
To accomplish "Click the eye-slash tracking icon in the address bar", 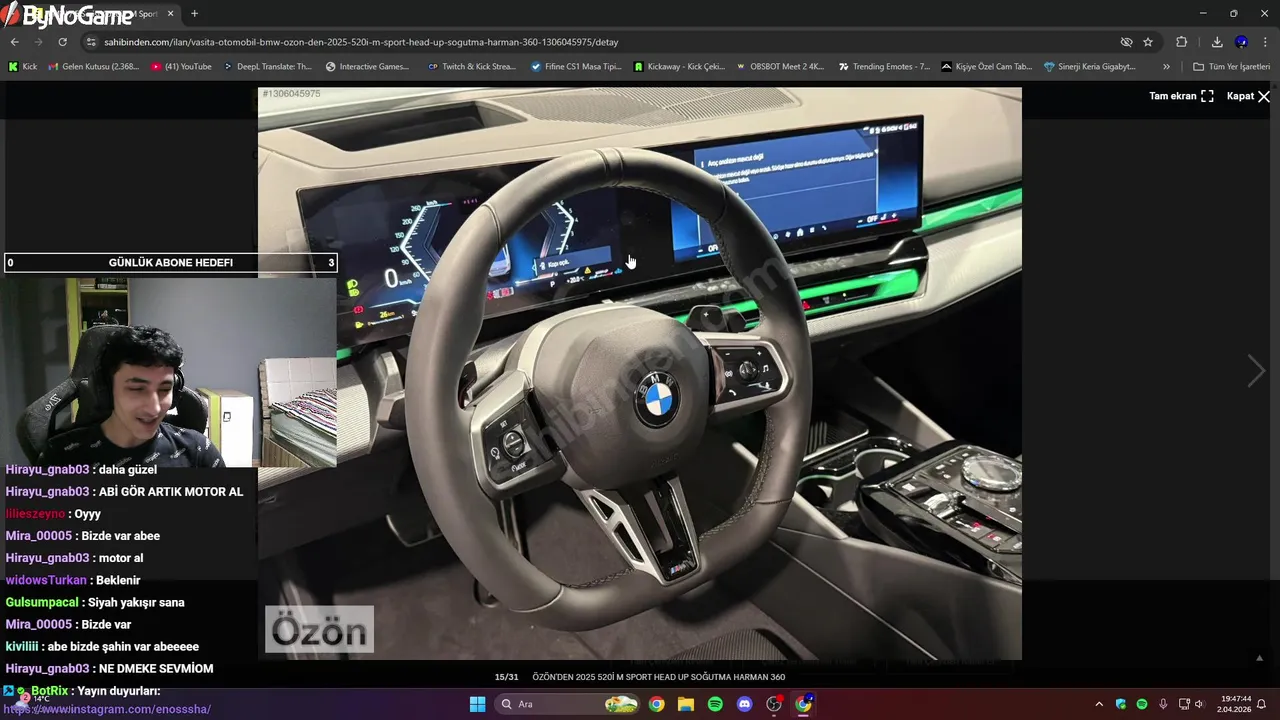I will (x=1126, y=42).
